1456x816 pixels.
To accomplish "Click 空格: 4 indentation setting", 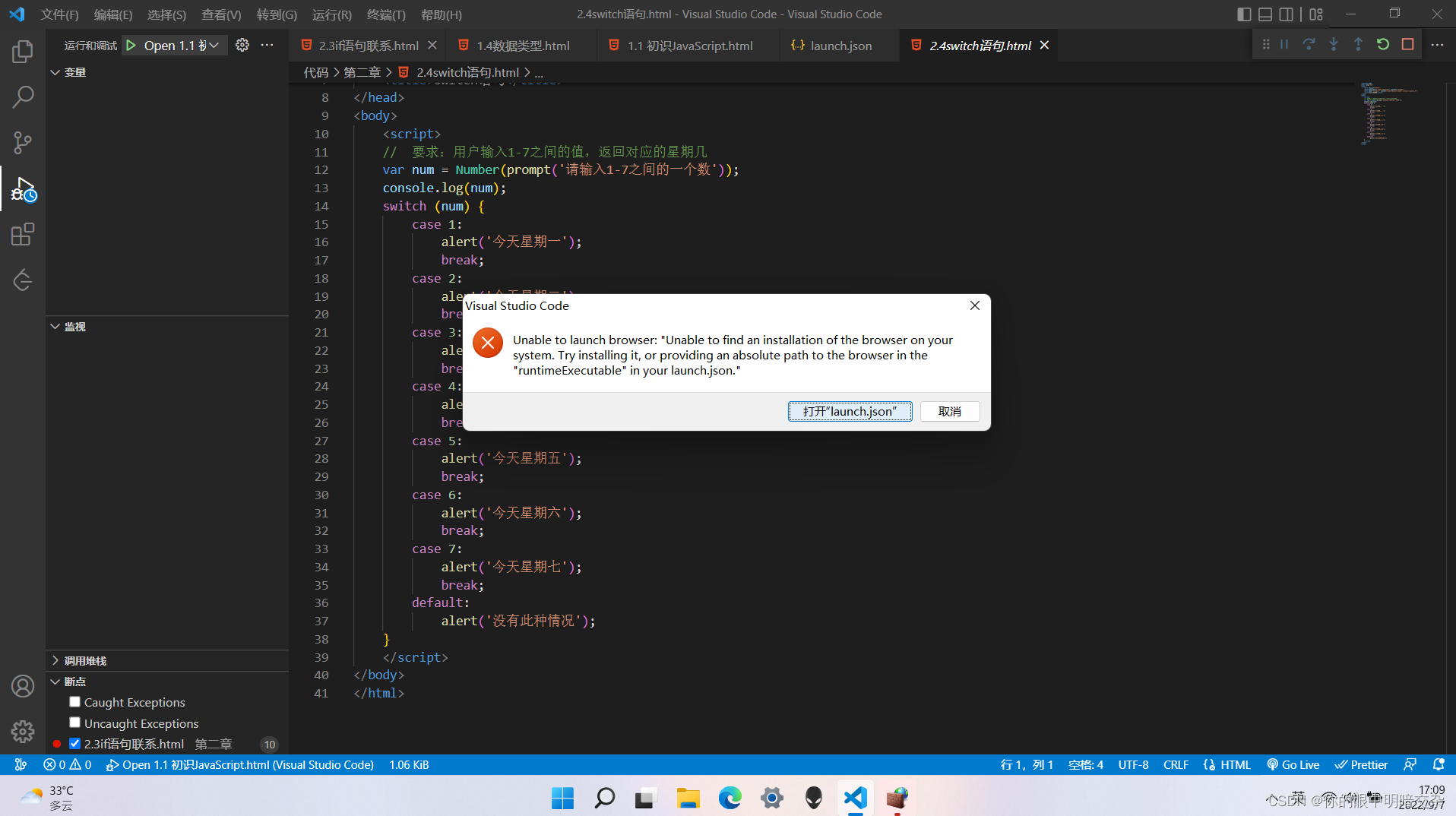I will tap(1085, 765).
